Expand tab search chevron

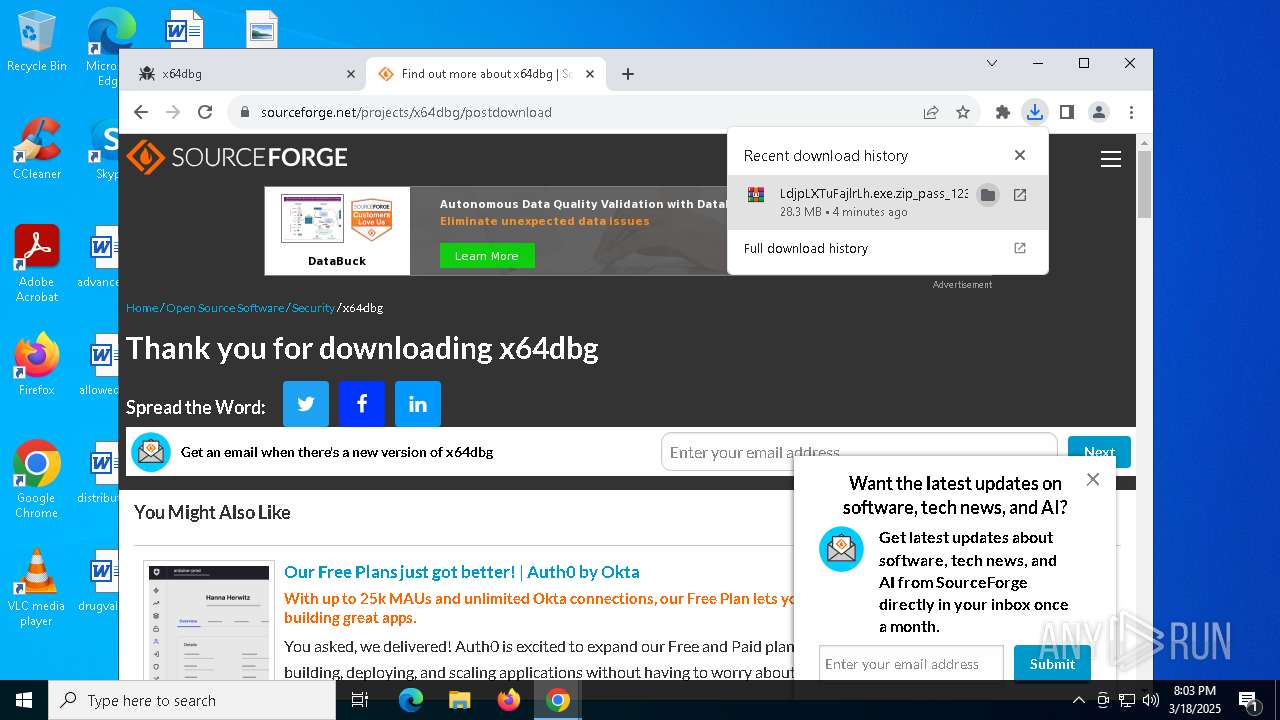[x=992, y=63]
